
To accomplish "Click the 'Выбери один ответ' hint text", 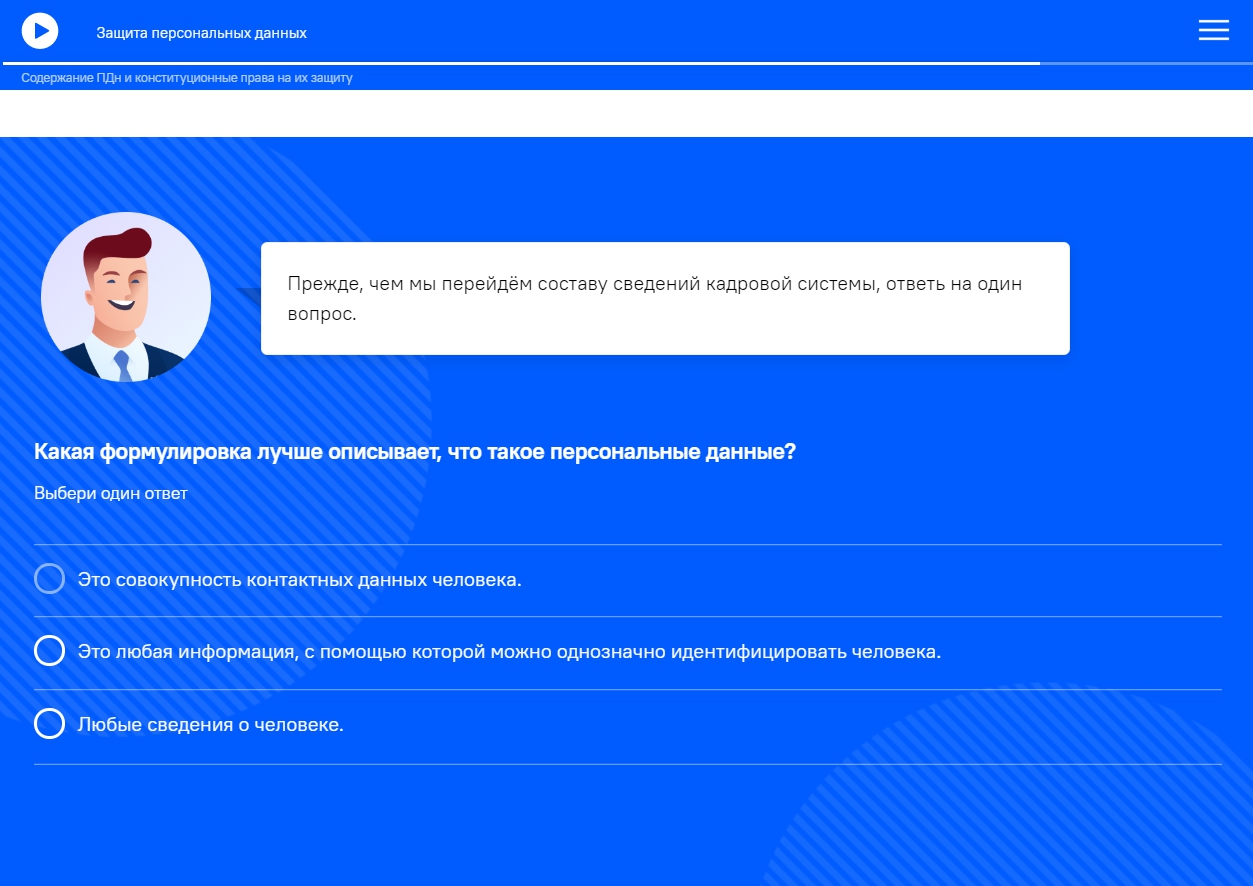I will coord(111,494).
